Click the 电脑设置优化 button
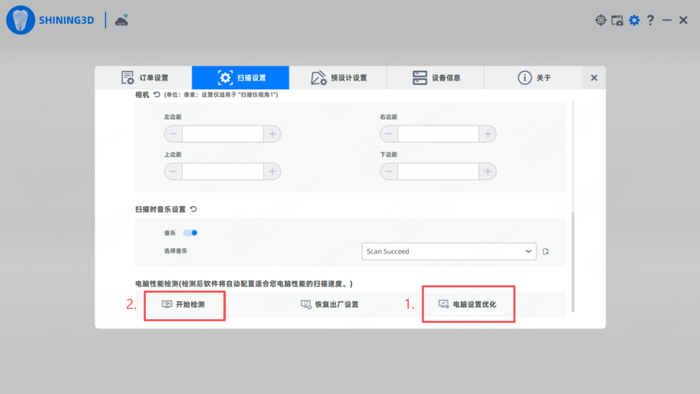This screenshot has width=700, height=394. 467,304
